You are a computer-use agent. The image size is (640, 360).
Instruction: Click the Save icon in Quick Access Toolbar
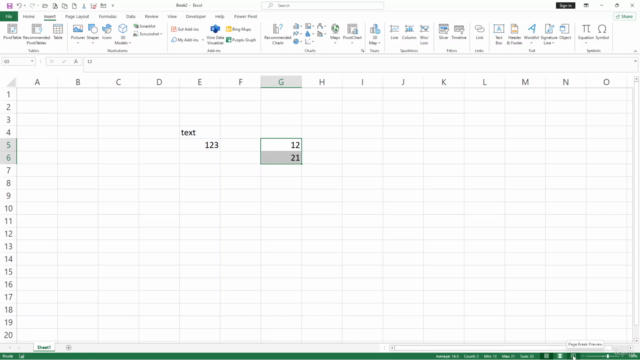tap(9, 6)
